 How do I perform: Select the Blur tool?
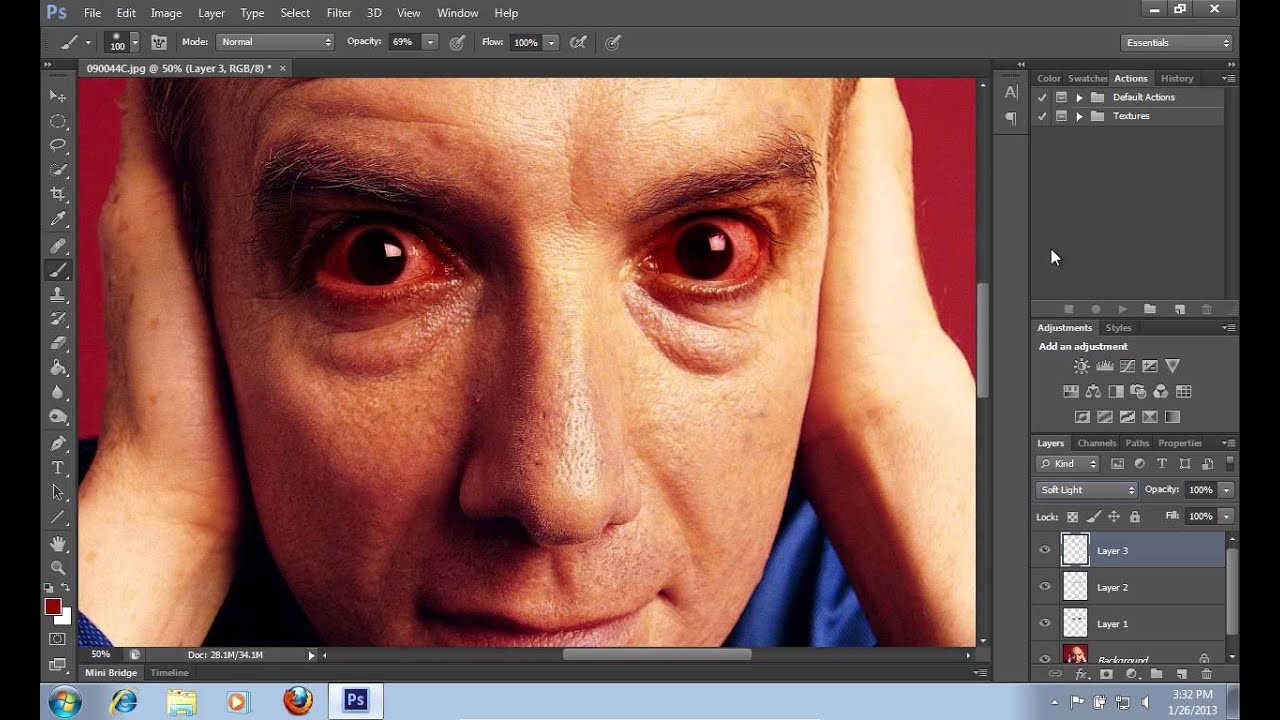58,393
